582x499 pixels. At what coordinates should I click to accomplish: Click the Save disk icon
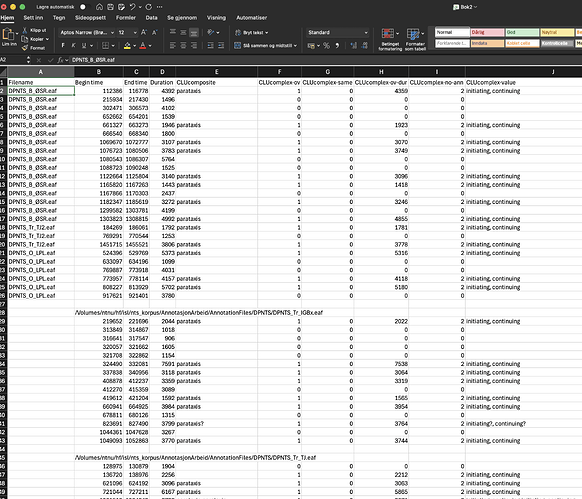[111, 7]
